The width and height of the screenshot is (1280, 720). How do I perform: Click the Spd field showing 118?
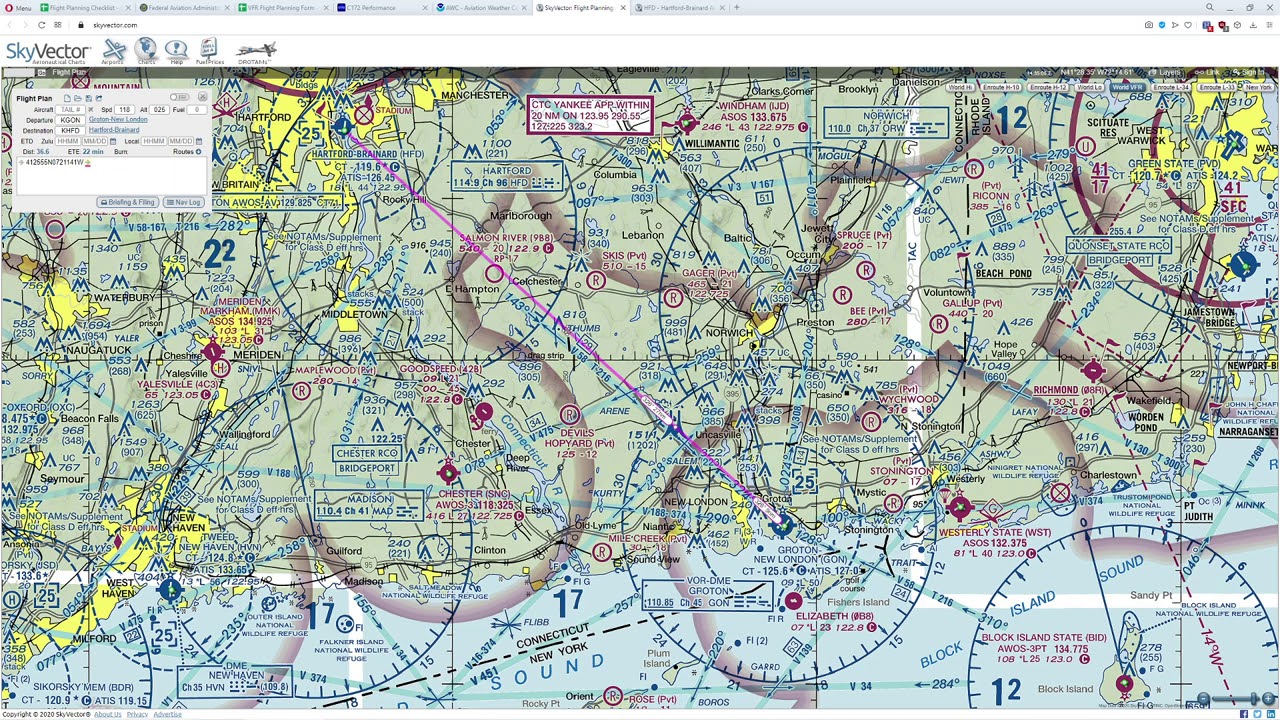tap(124, 109)
